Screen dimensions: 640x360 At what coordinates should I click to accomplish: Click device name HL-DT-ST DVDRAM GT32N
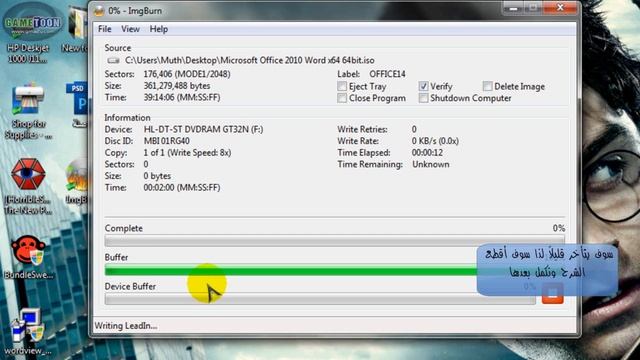point(203,129)
